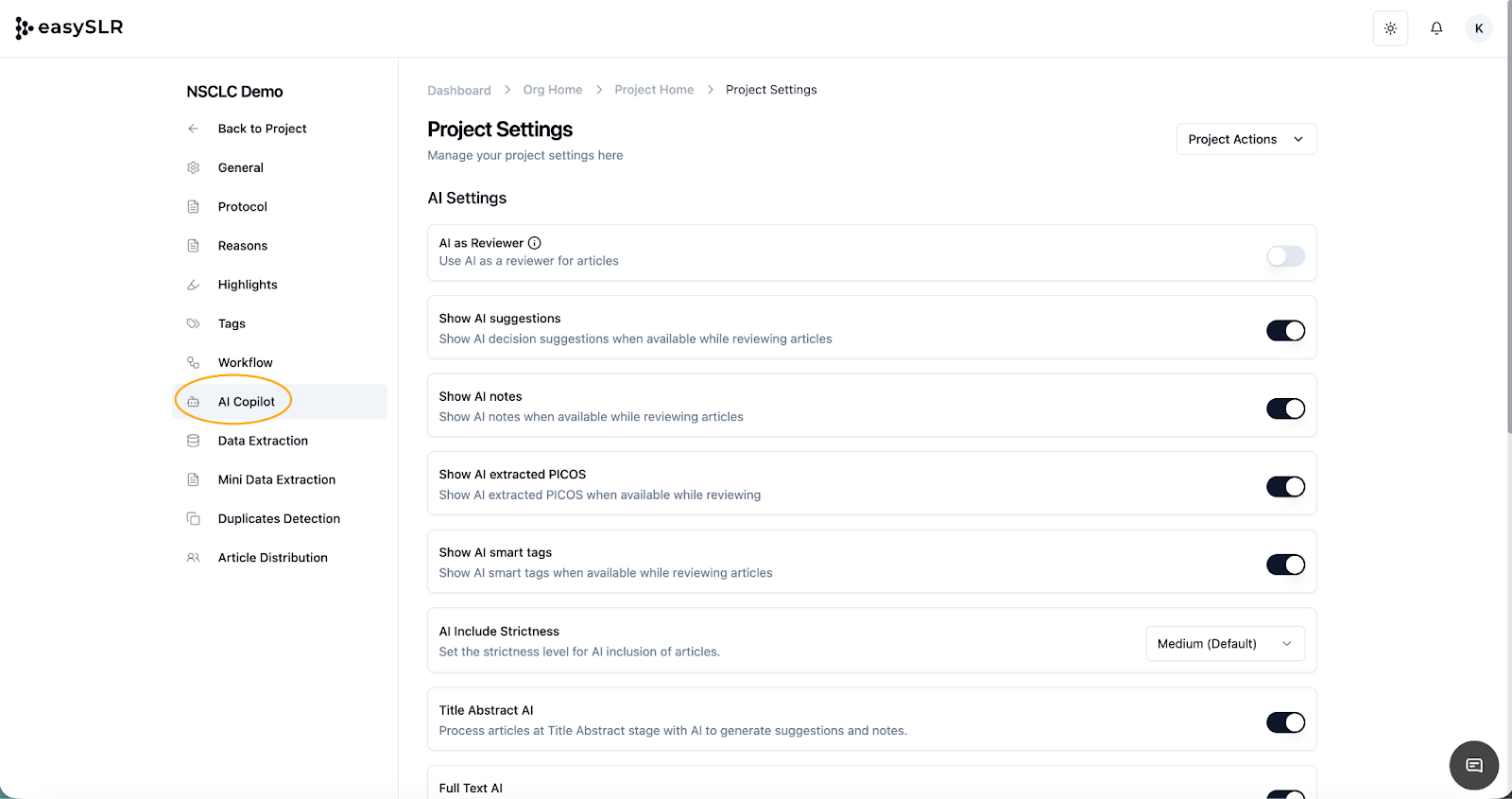Viewport: 1512px width, 799px height.
Task: Toggle the light/dark theme sun icon
Action: pyautogui.click(x=1390, y=28)
